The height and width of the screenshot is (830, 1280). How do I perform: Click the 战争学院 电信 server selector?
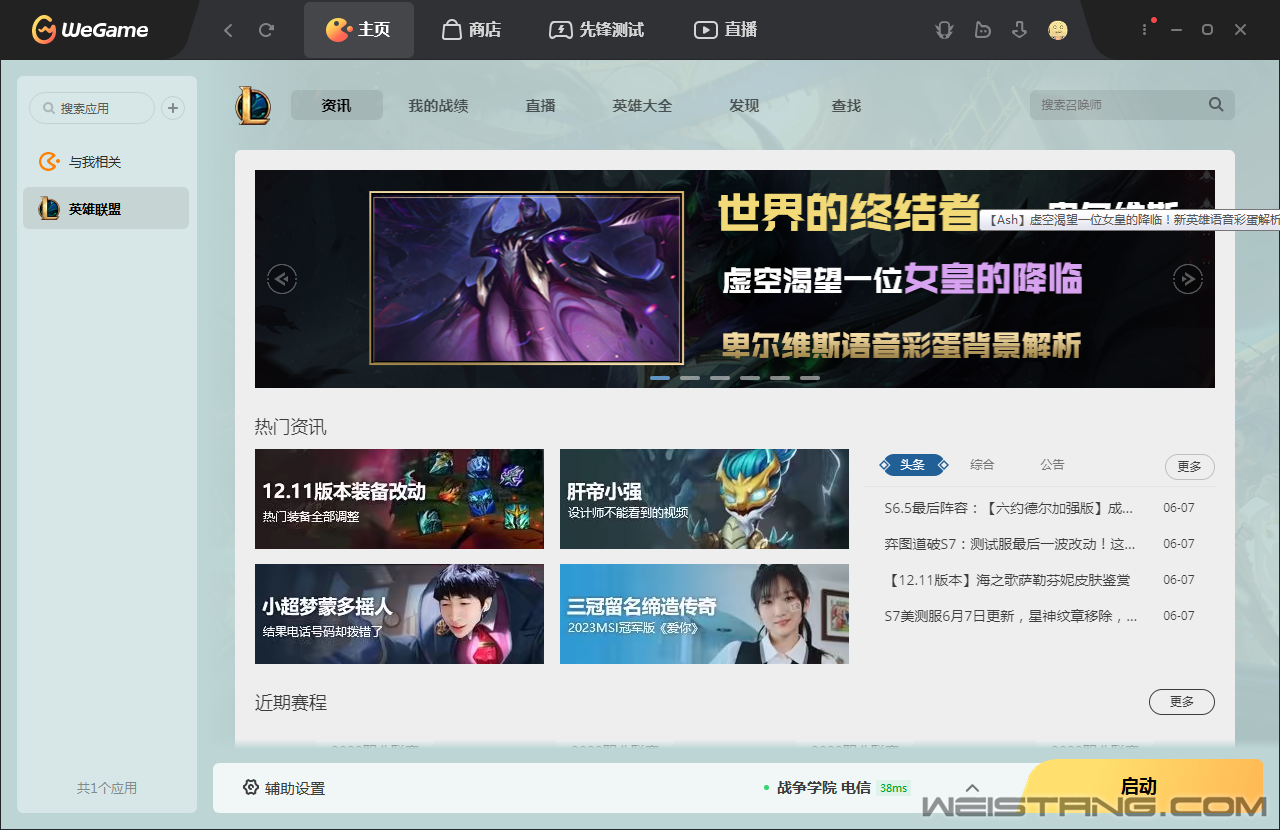coord(824,788)
